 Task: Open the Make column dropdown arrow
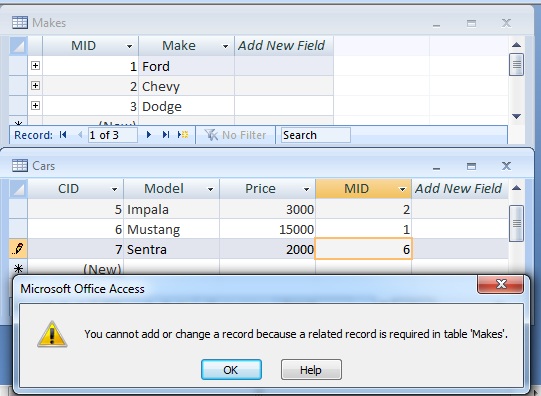pos(225,46)
